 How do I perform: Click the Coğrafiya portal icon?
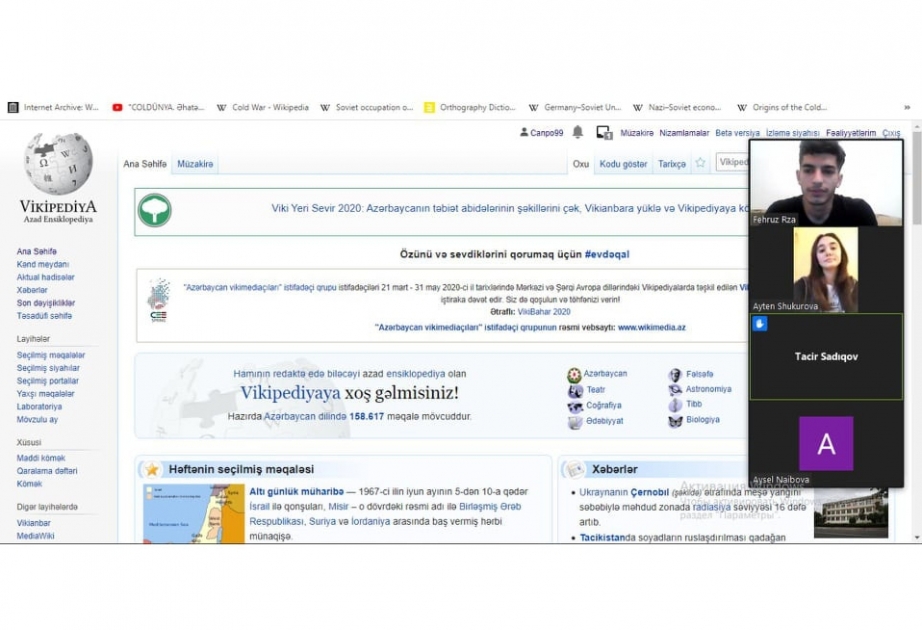pos(574,406)
